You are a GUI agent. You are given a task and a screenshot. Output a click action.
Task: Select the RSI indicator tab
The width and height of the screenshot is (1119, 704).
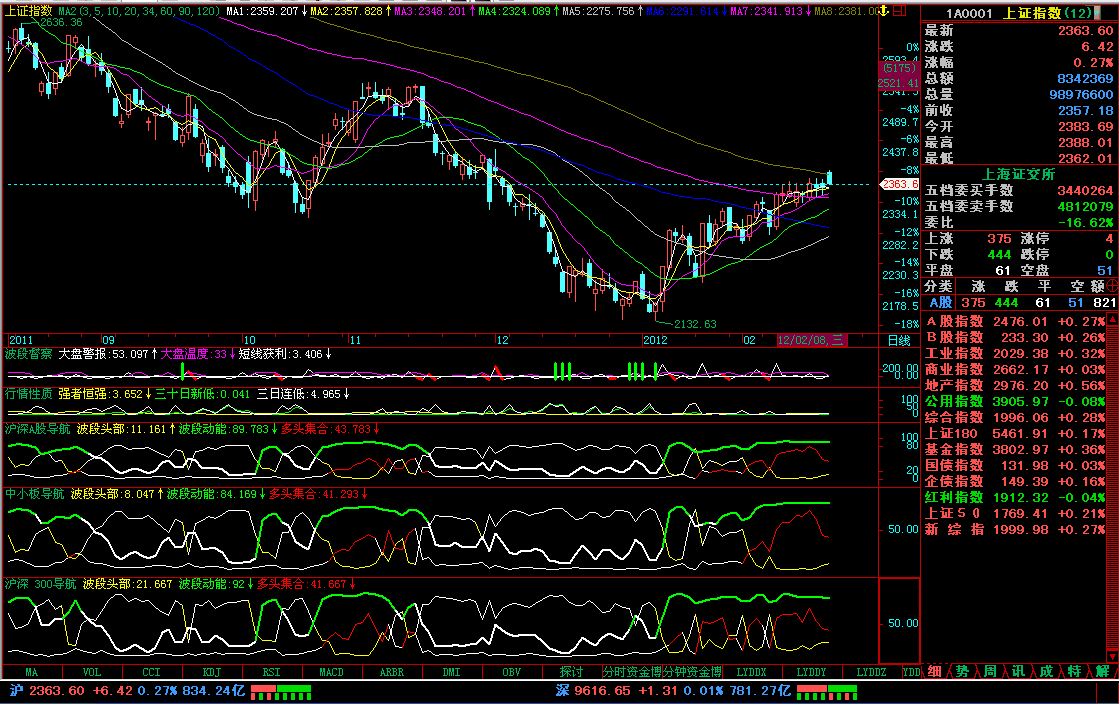click(x=271, y=672)
